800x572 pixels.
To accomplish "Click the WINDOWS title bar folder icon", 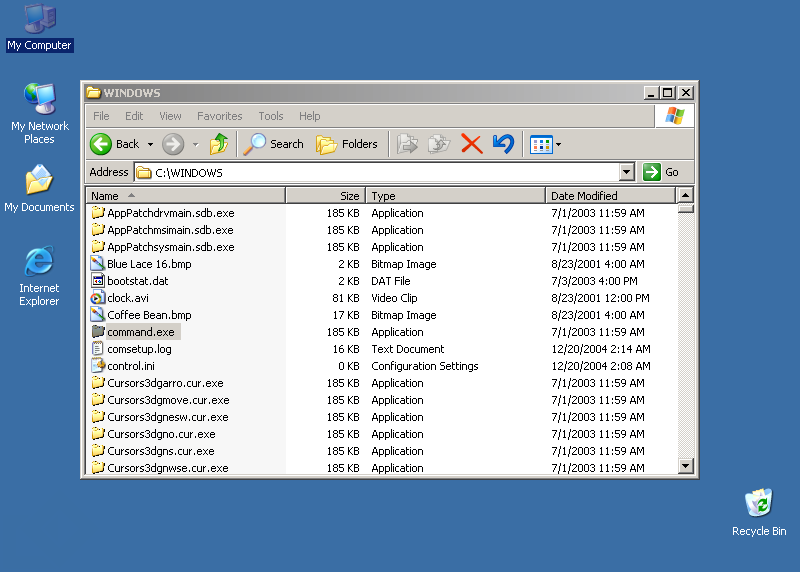I will tap(93, 92).
